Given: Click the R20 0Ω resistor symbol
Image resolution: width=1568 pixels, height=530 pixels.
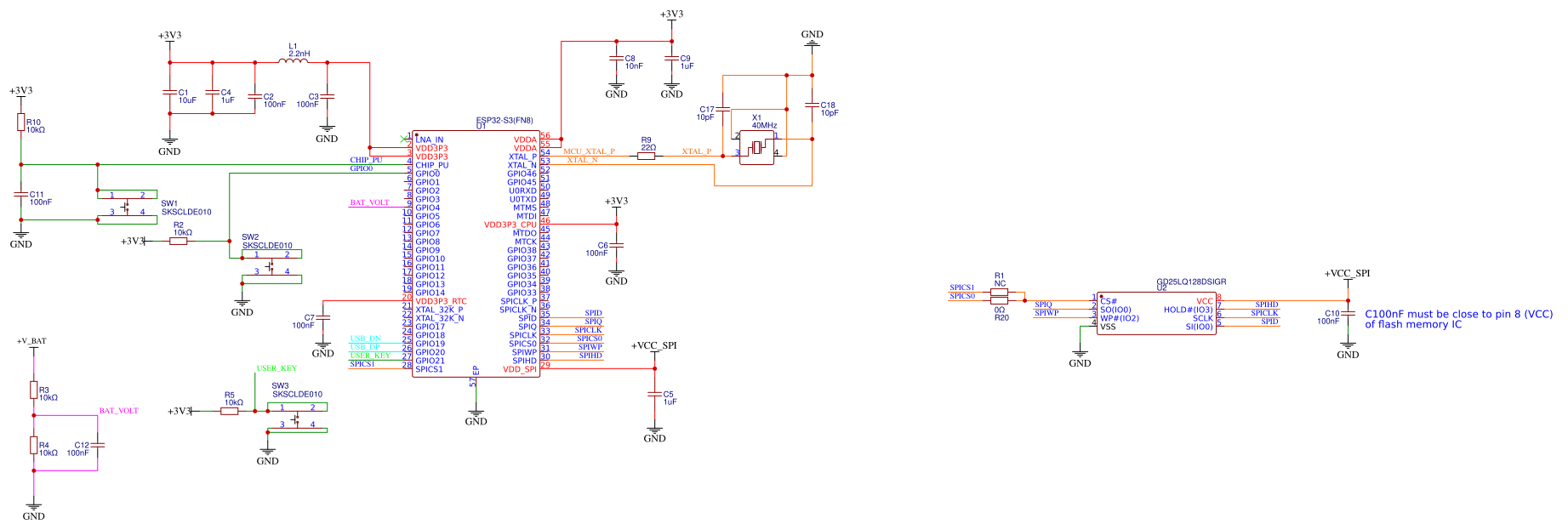Looking at the screenshot, I should pos(1000,300).
